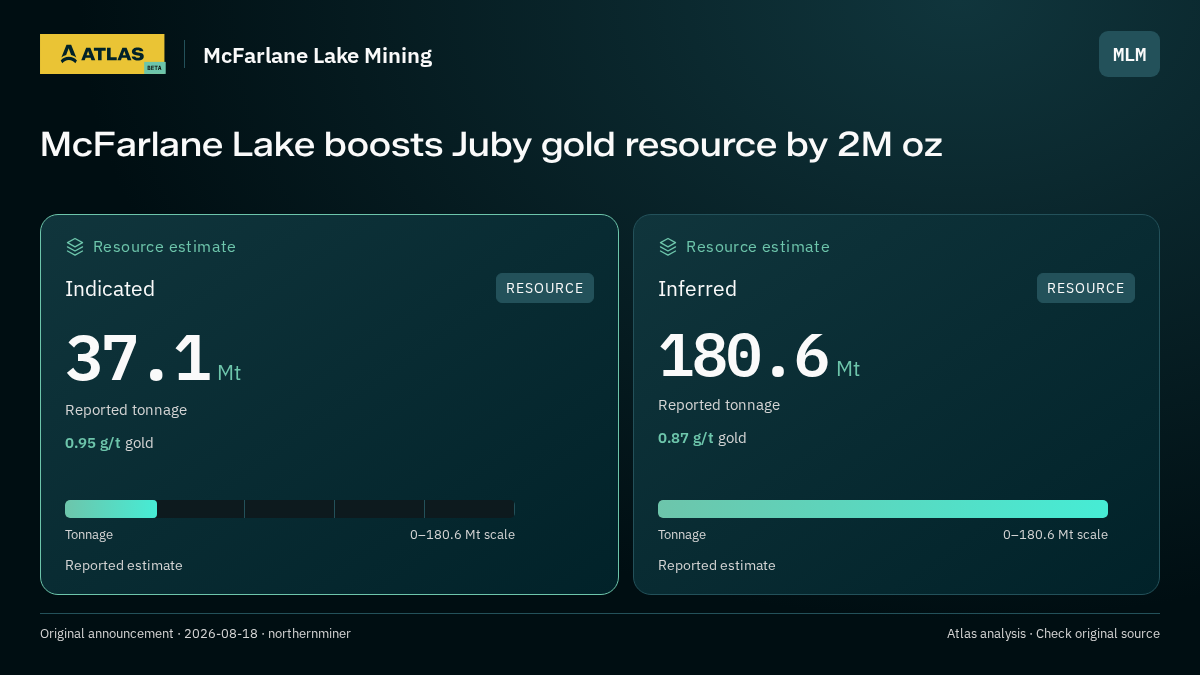Click the Indicated card title
This screenshot has height=675, width=1200.
pos(110,289)
